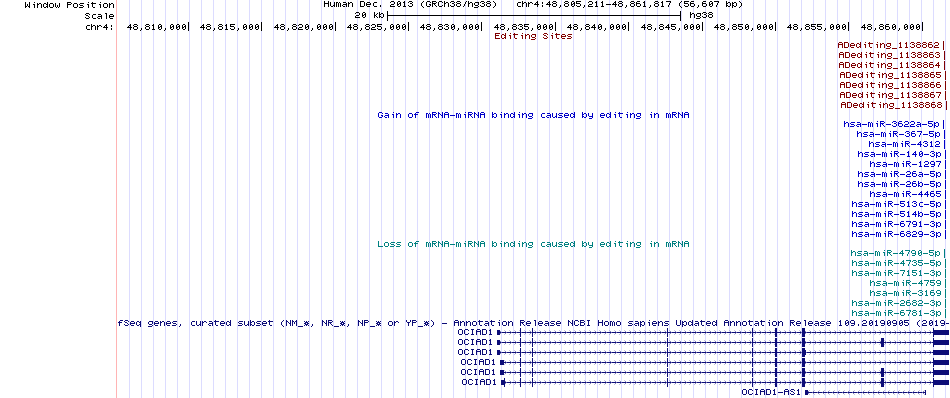Screen dimensions: 950x398
Task: Click the hsa-miR-4465 label
Action: pos(905,194)
